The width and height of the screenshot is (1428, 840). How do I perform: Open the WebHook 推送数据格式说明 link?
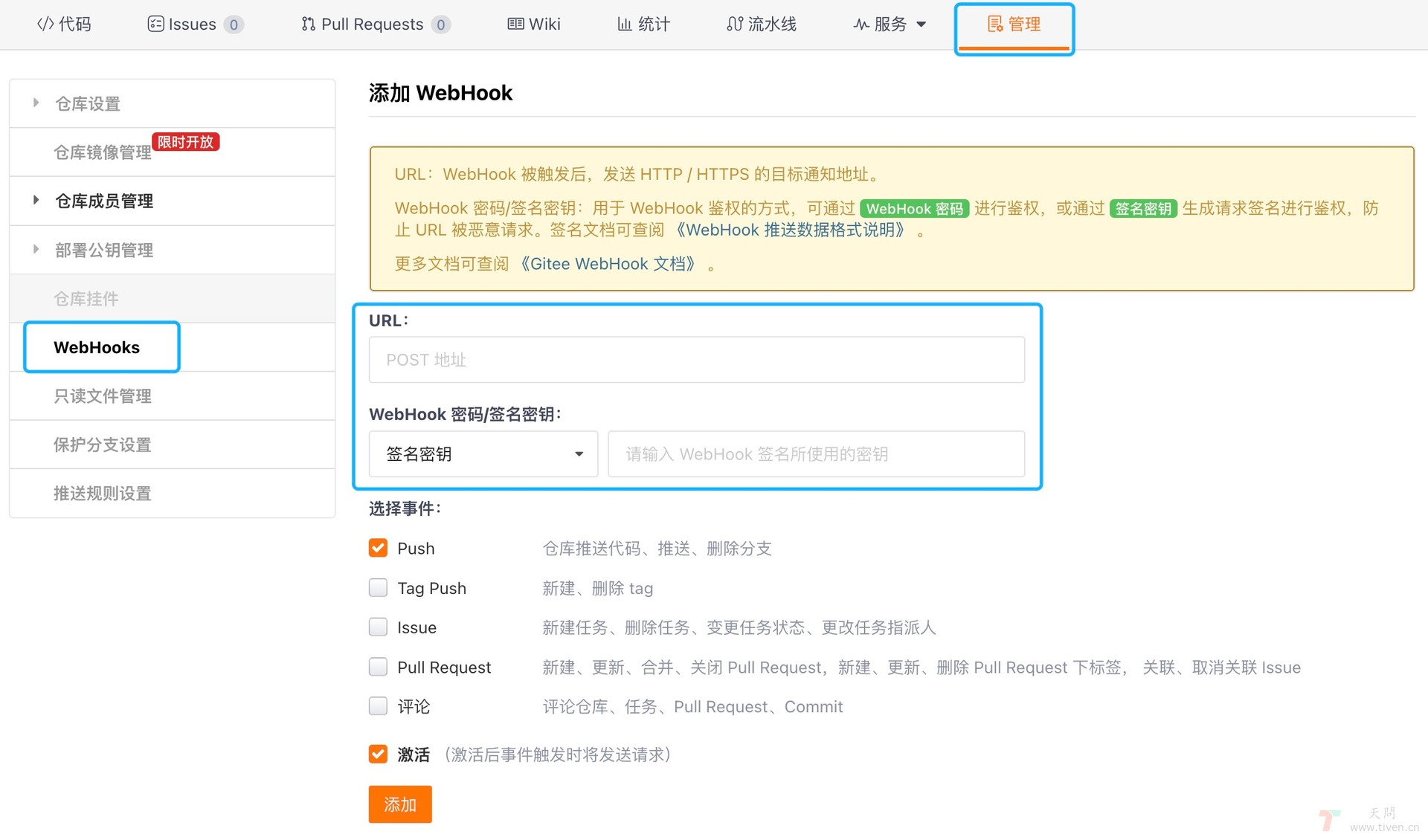pyautogui.click(x=790, y=230)
